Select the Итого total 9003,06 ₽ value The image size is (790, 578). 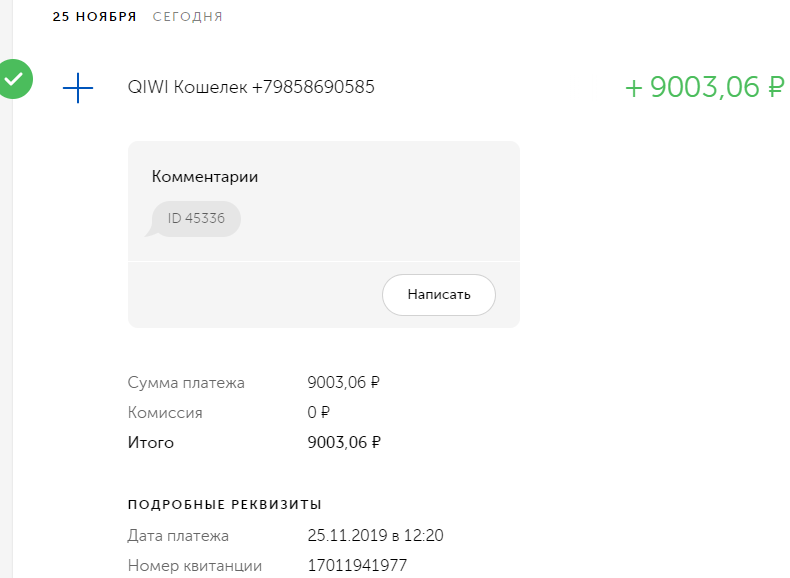pos(344,442)
